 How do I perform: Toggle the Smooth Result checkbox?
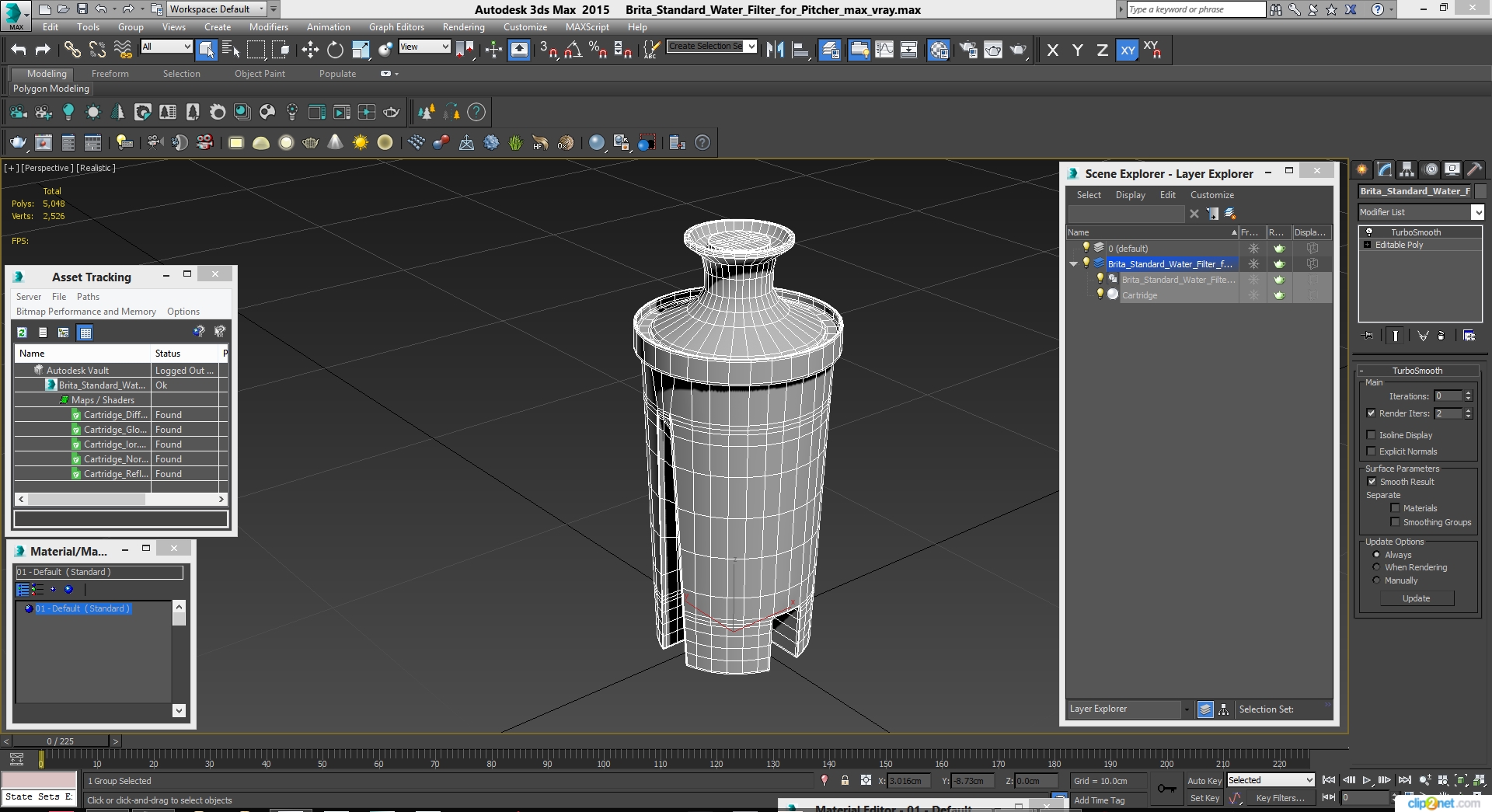(x=1372, y=482)
